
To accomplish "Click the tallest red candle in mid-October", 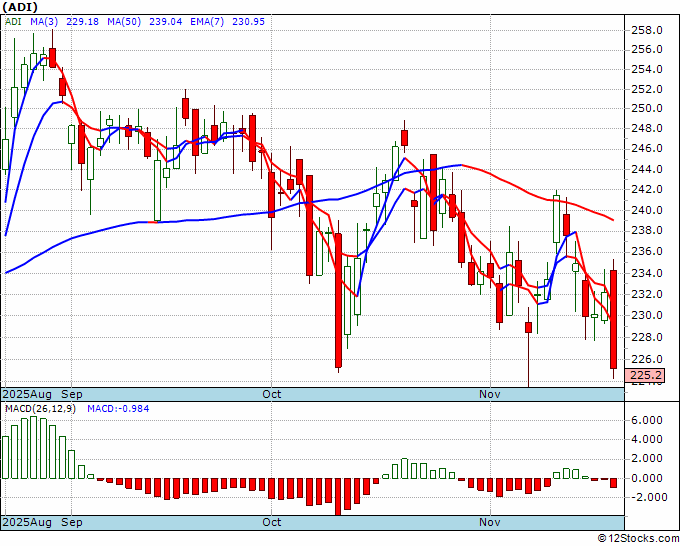I will (338, 301).
